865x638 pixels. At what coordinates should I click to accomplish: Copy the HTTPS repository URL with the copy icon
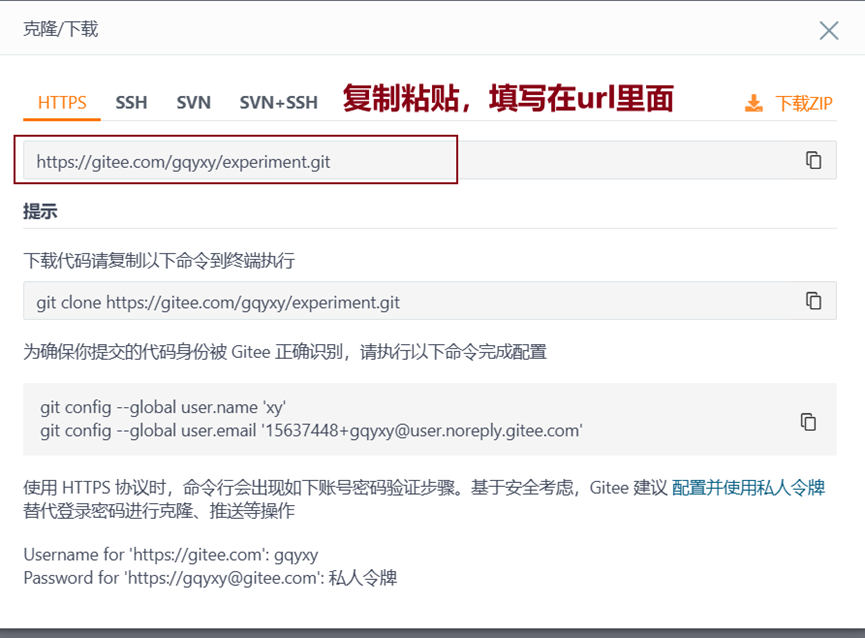[813, 160]
